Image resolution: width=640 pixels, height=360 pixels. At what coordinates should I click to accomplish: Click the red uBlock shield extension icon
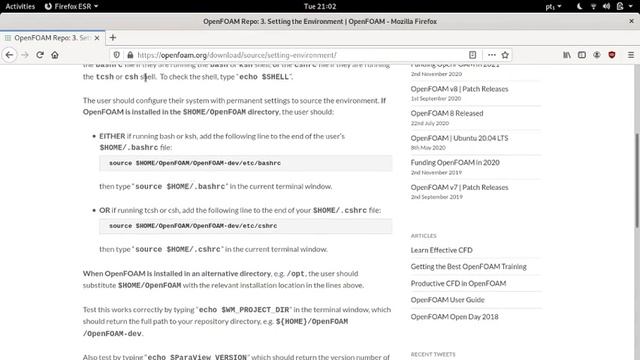(x=611, y=55)
